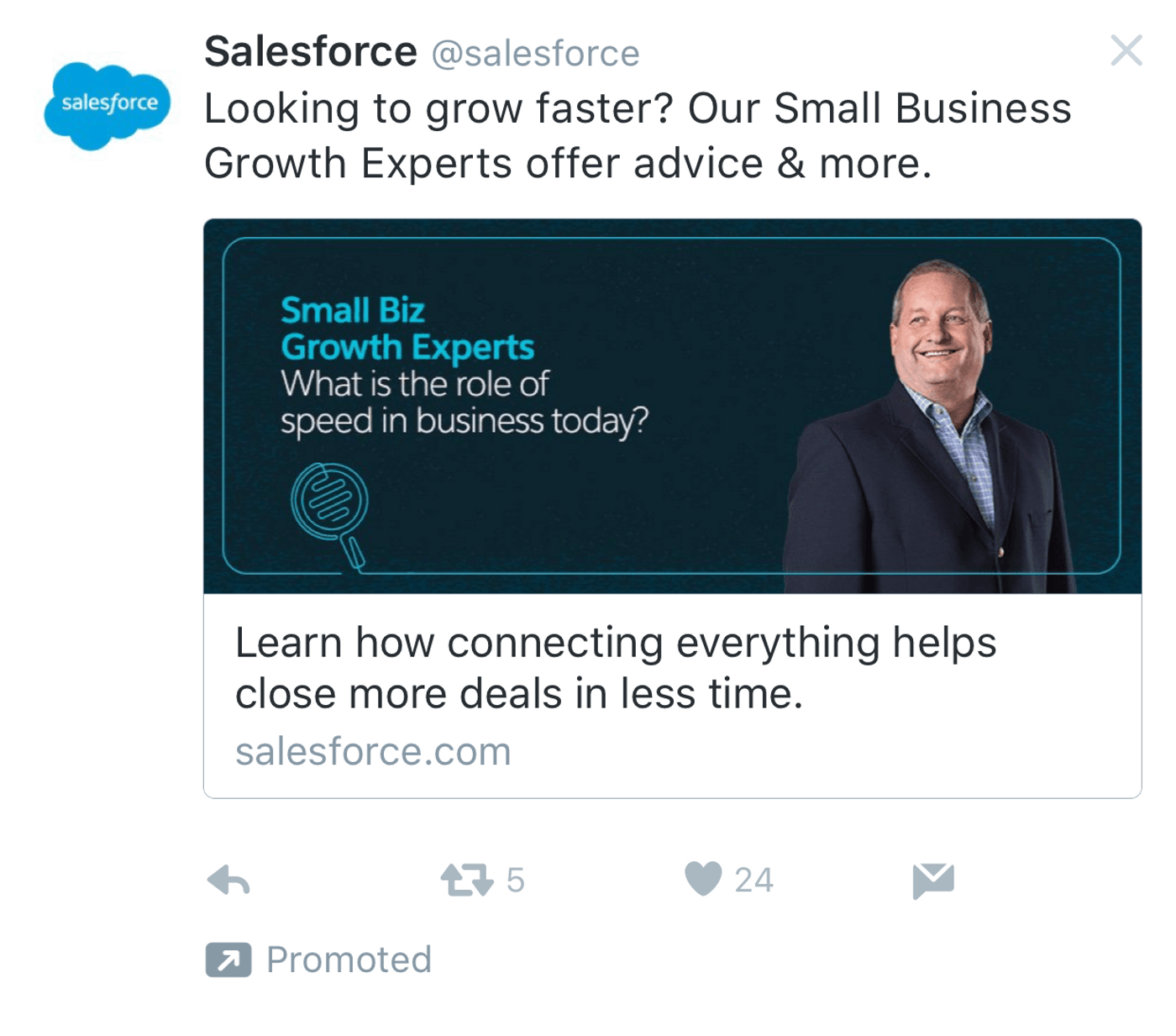Viewport: 1176px width, 1036px height.
Task: Click the 'close more deals in less time' line
Action: (519, 694)
